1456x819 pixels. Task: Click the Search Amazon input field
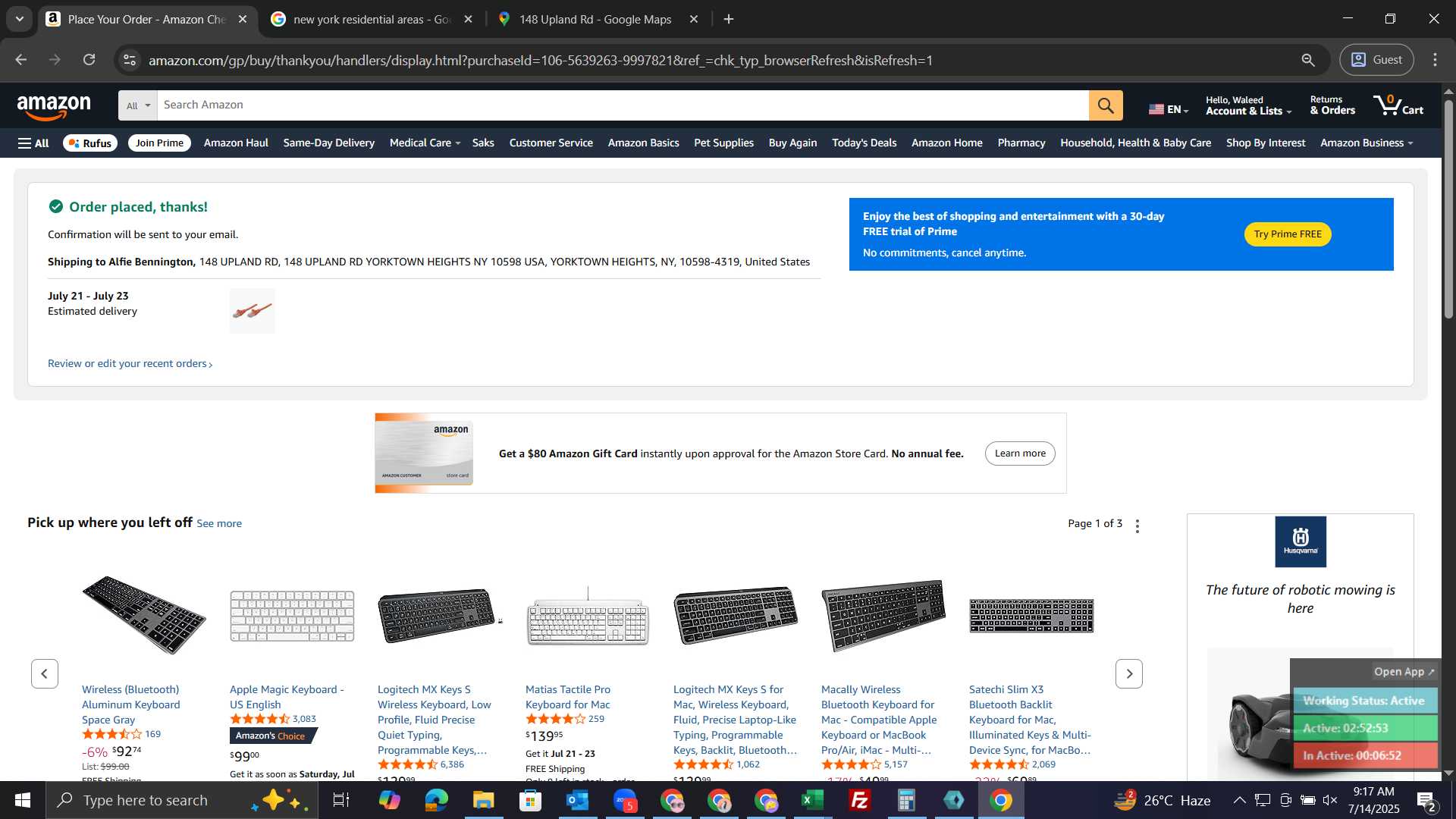(623, 105)
